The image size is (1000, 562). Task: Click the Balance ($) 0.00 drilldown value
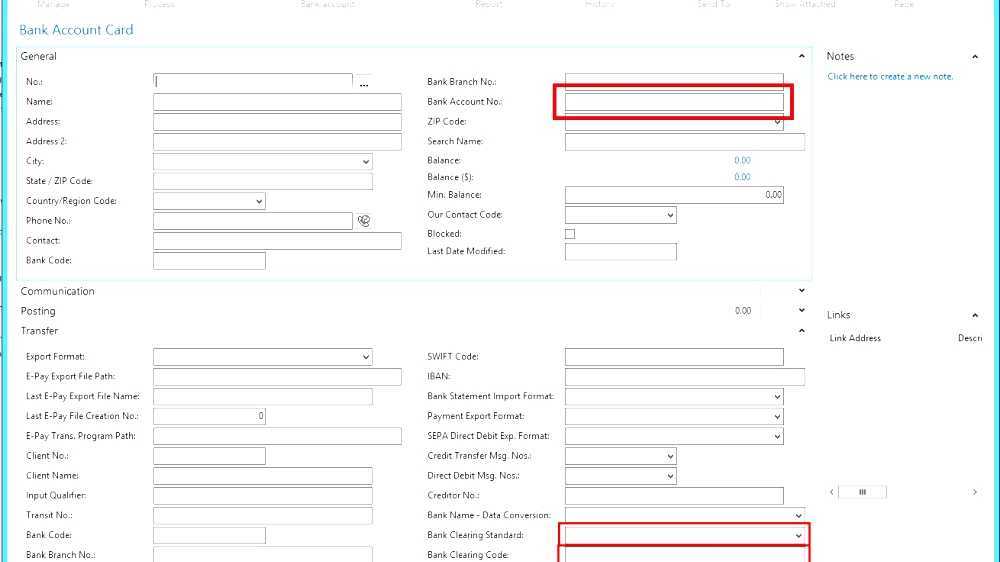(742, 177)
